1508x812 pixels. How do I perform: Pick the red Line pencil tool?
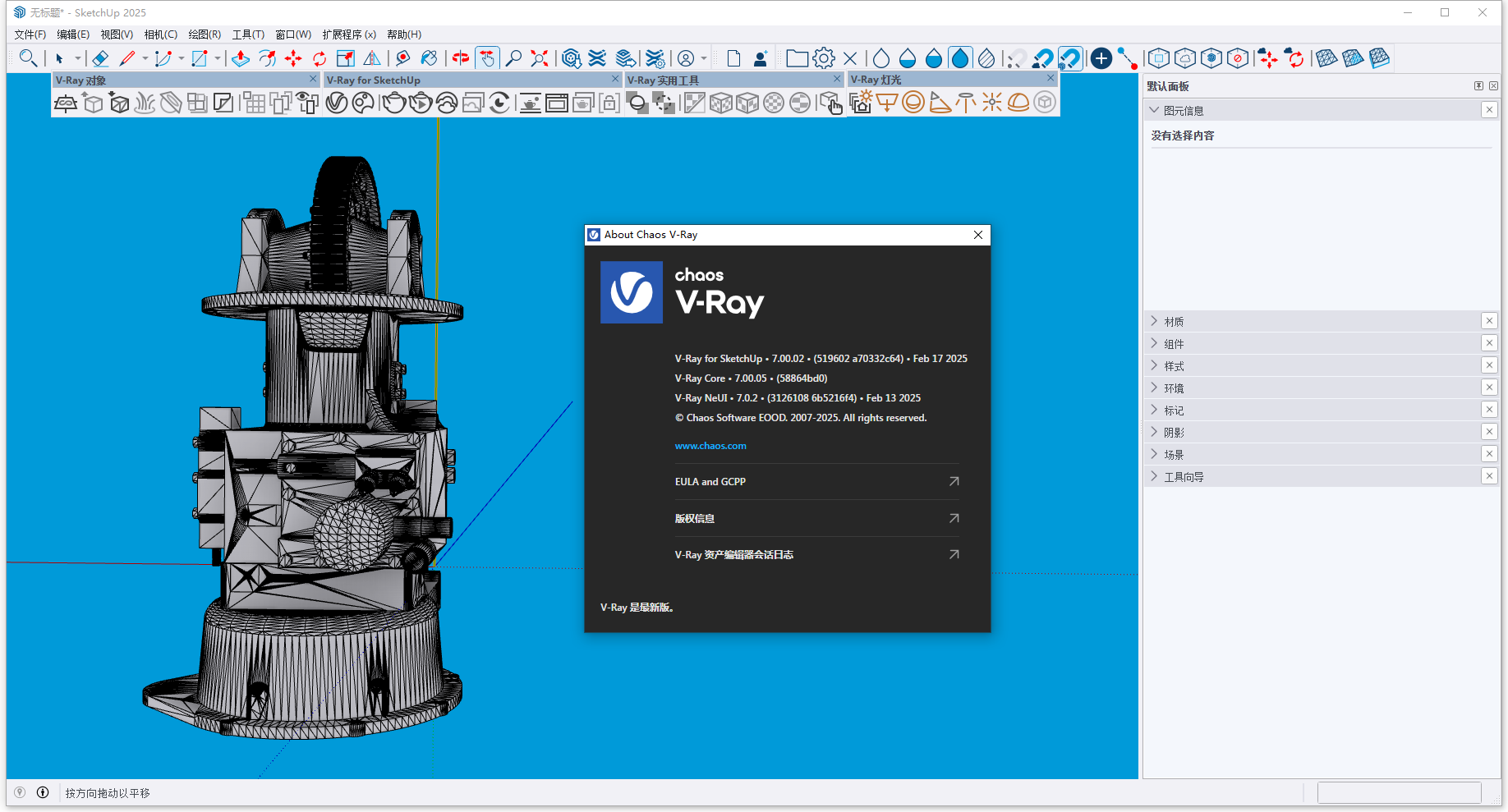click(127, 58)
